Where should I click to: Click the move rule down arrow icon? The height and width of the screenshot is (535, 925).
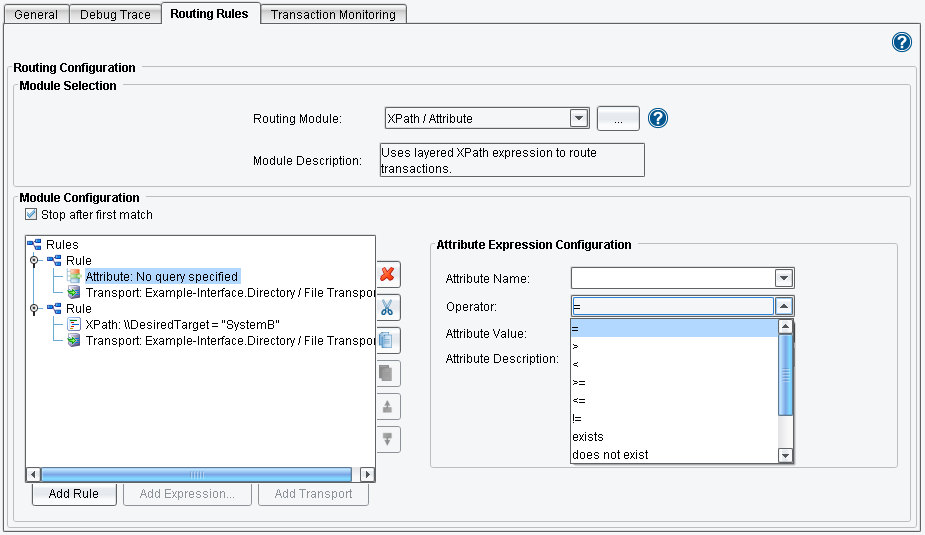click(x=387, y=439)
